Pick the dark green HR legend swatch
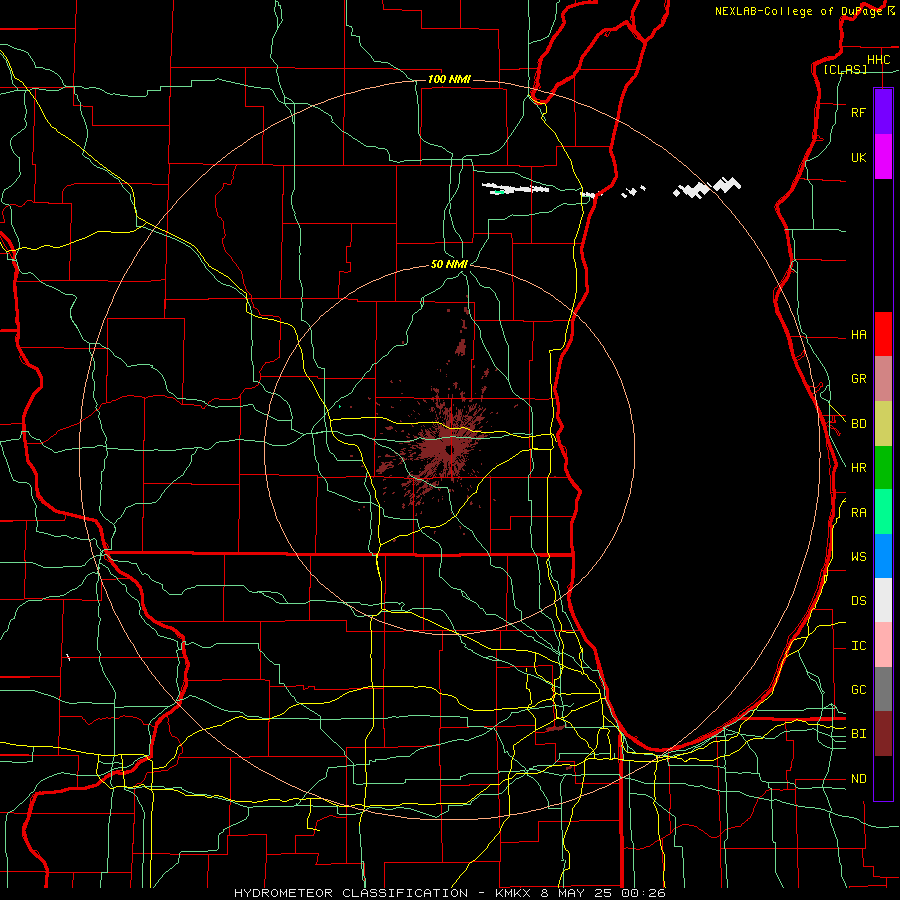The height and width of the screenshot is (900, 900). (883, 468)
